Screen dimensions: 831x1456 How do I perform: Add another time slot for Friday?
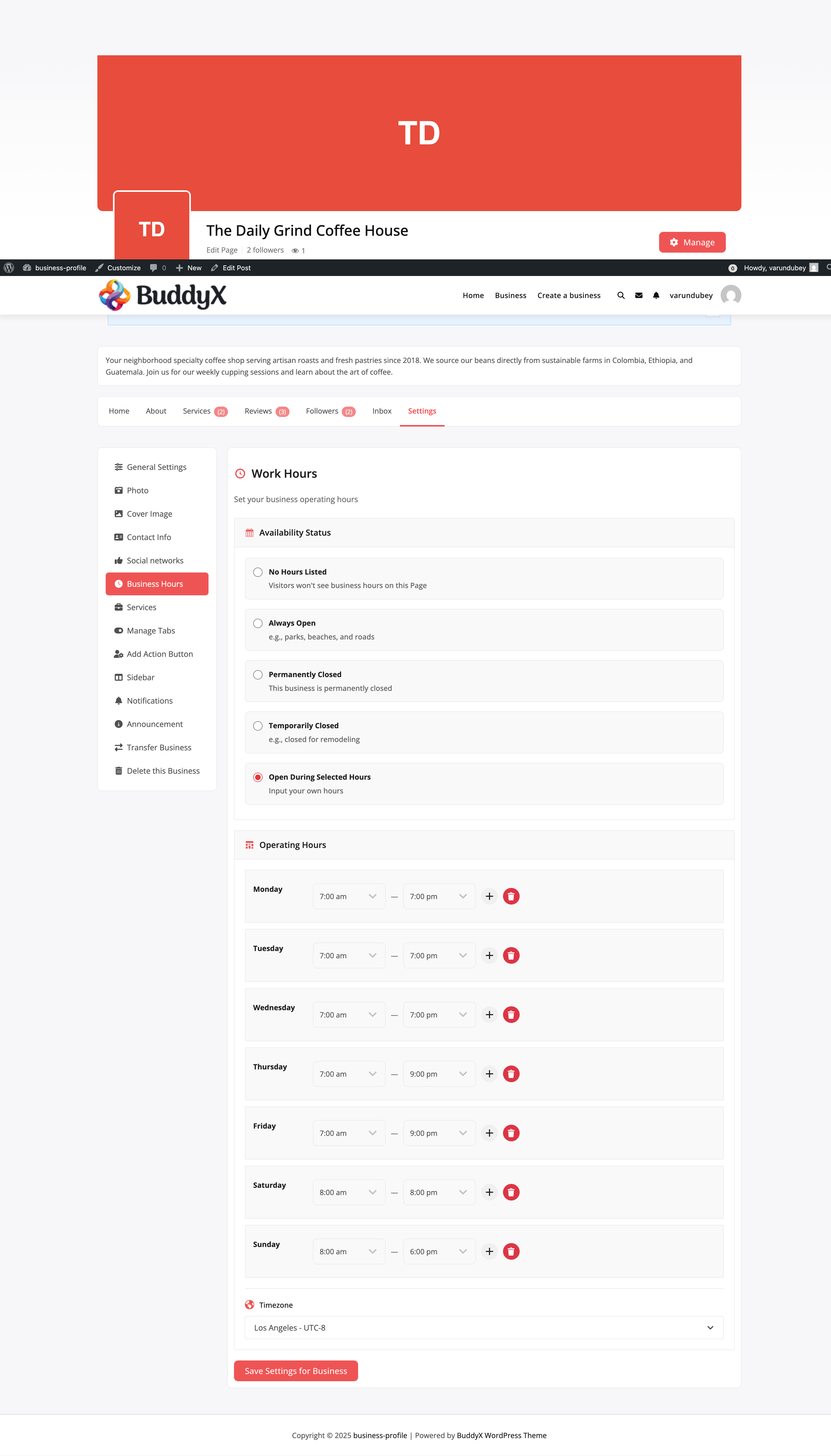pos(489,1133)
